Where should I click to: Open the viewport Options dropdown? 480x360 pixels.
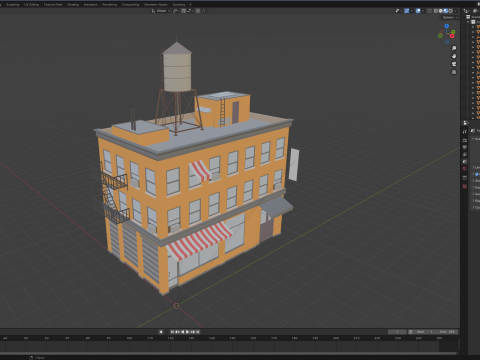point(450,17)
